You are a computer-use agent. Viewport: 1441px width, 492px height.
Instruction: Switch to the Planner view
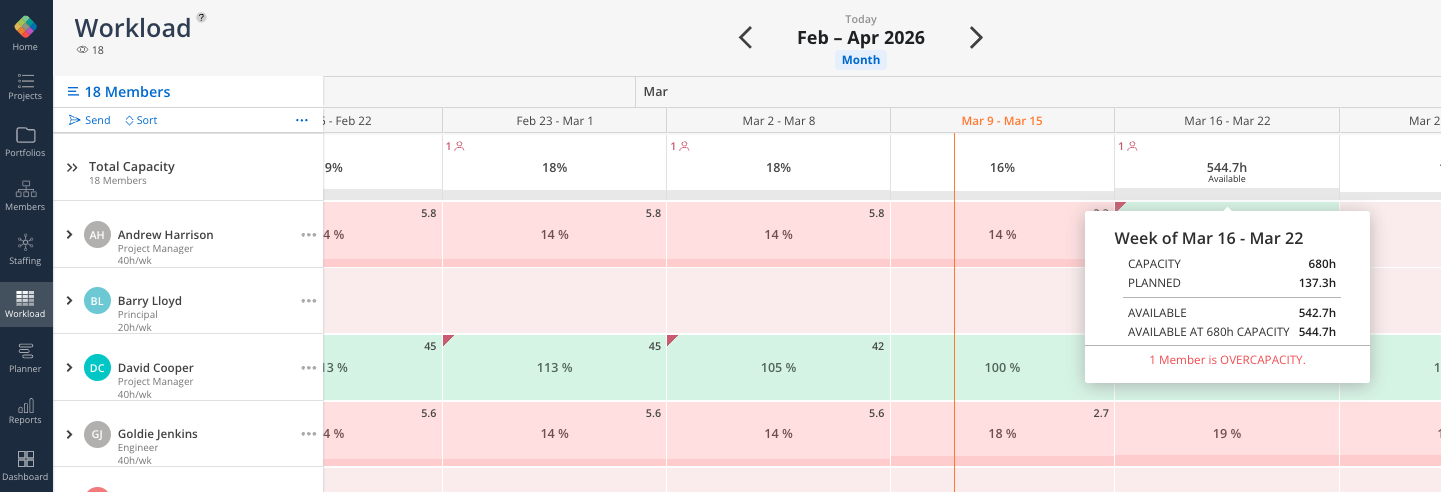tap(26, 357)
